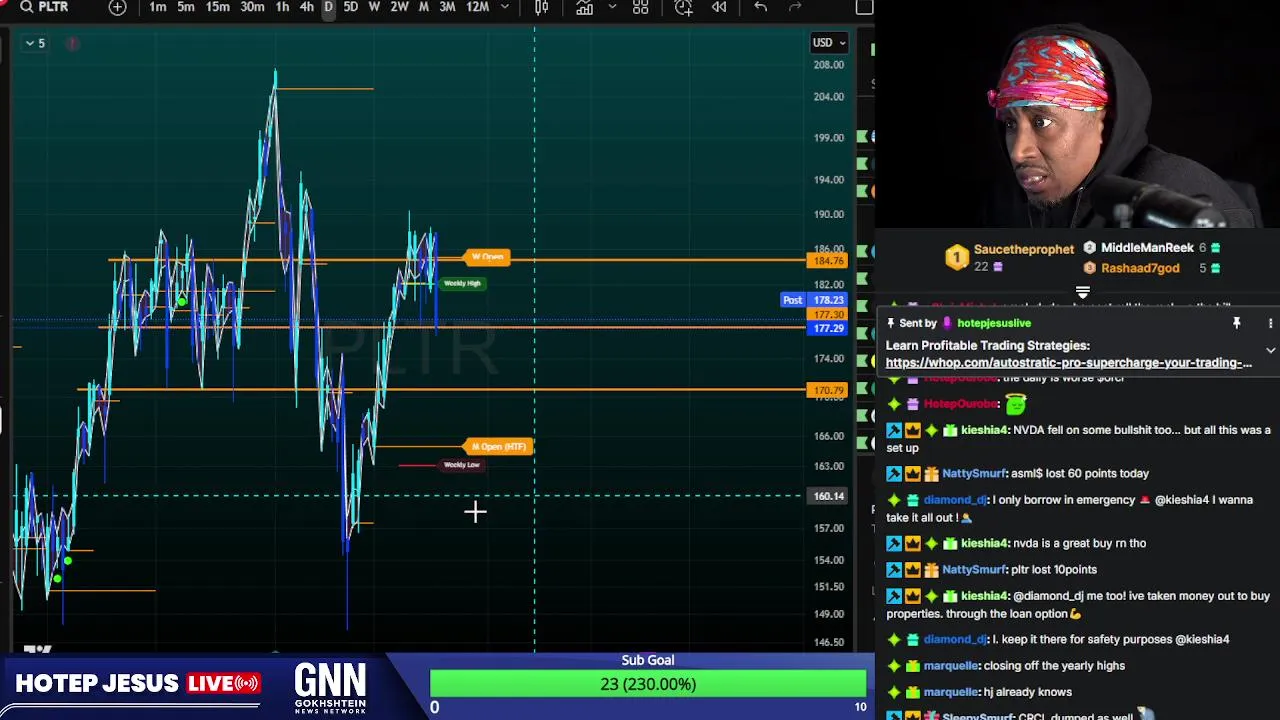This screenshot has width=1280, height=720.
Task: Expand the pinned chat message chevron
Action: (1270, 351)
